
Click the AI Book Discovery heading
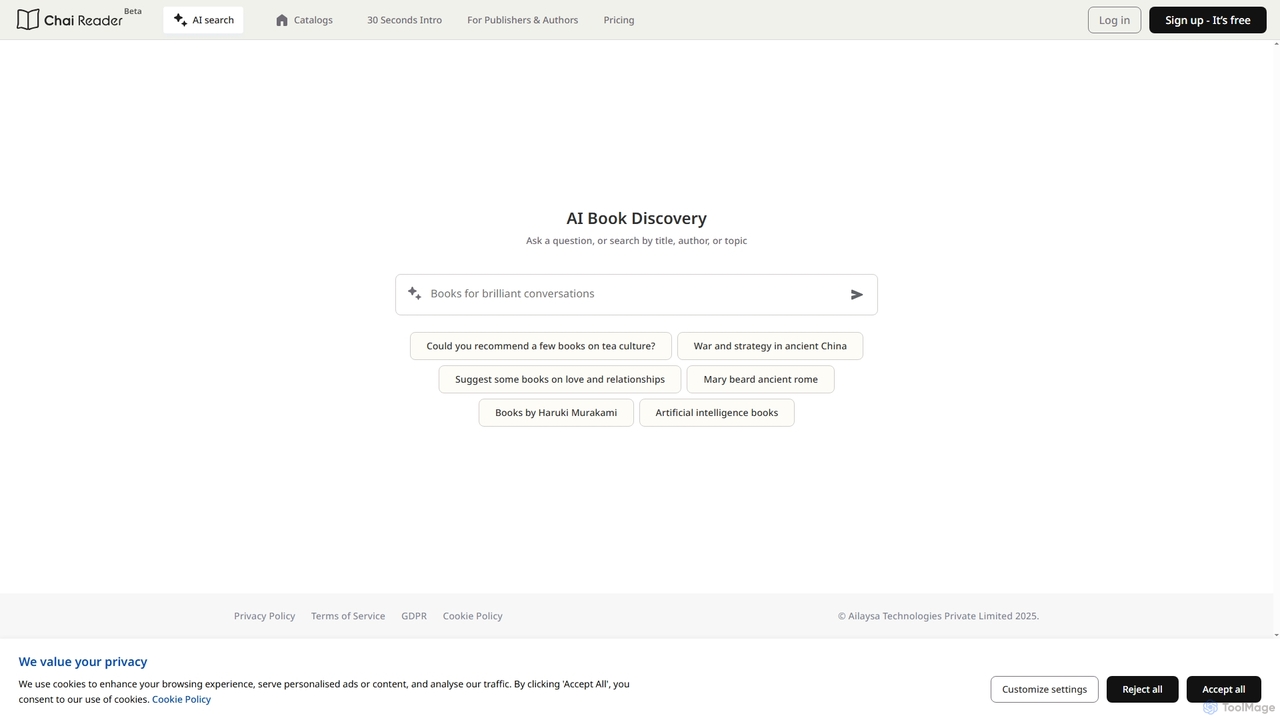pos(636,218)
